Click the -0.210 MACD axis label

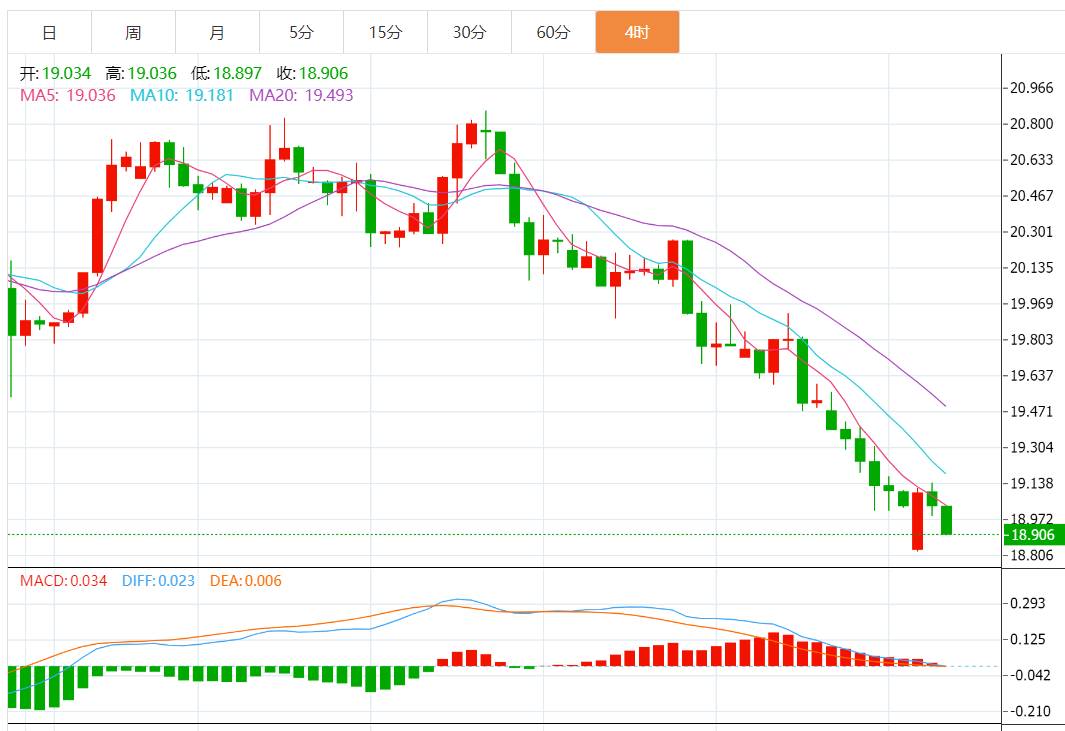1028,711
